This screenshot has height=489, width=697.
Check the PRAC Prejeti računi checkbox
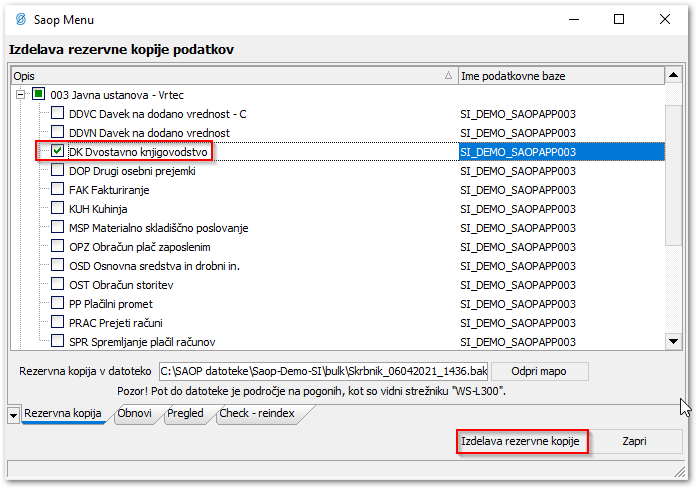tap(57, 322)
